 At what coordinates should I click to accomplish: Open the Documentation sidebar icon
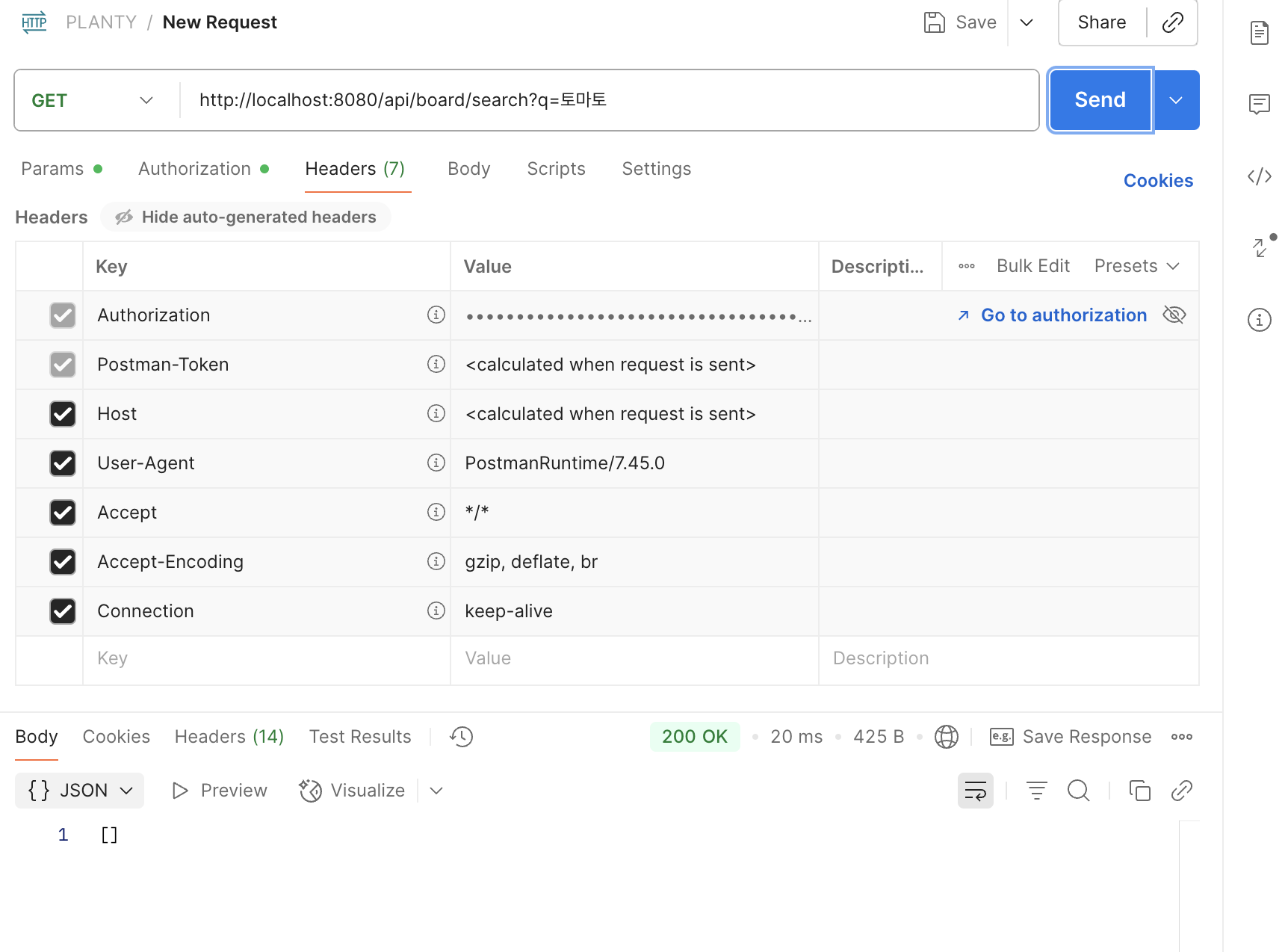point(1260,33)
